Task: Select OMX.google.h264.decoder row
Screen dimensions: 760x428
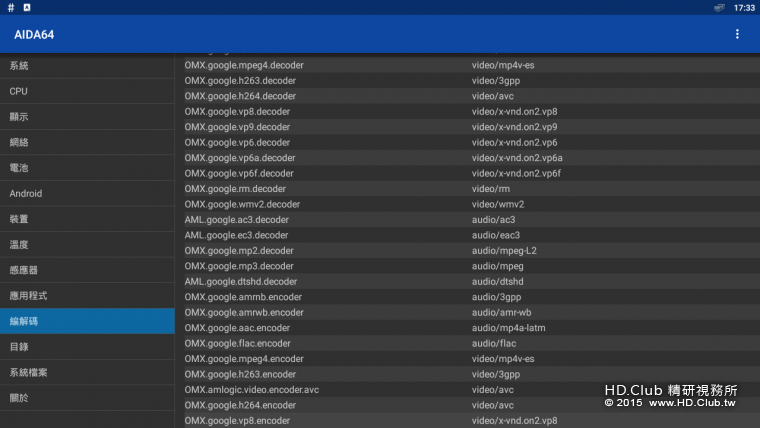Action: pyautogui.click(x=472, y=96)
